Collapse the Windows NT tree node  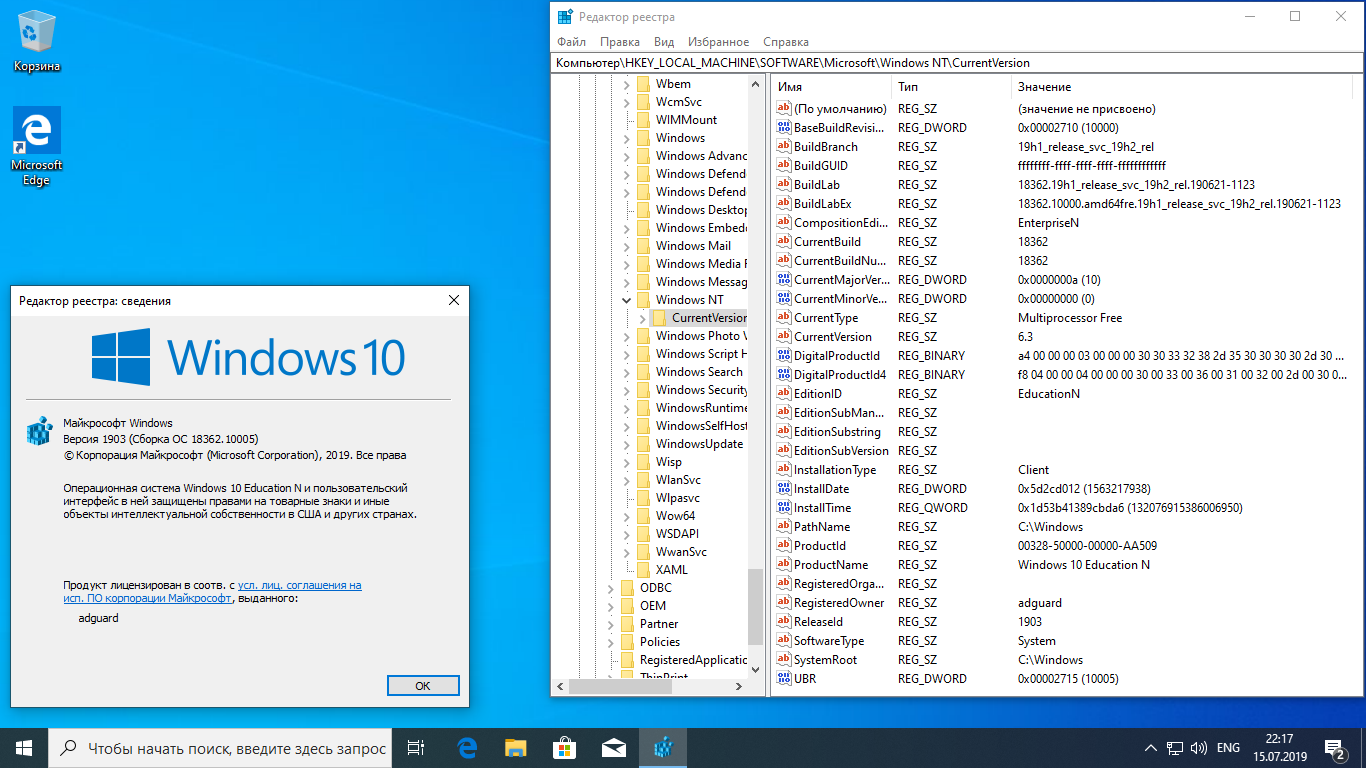pos(627,300)
